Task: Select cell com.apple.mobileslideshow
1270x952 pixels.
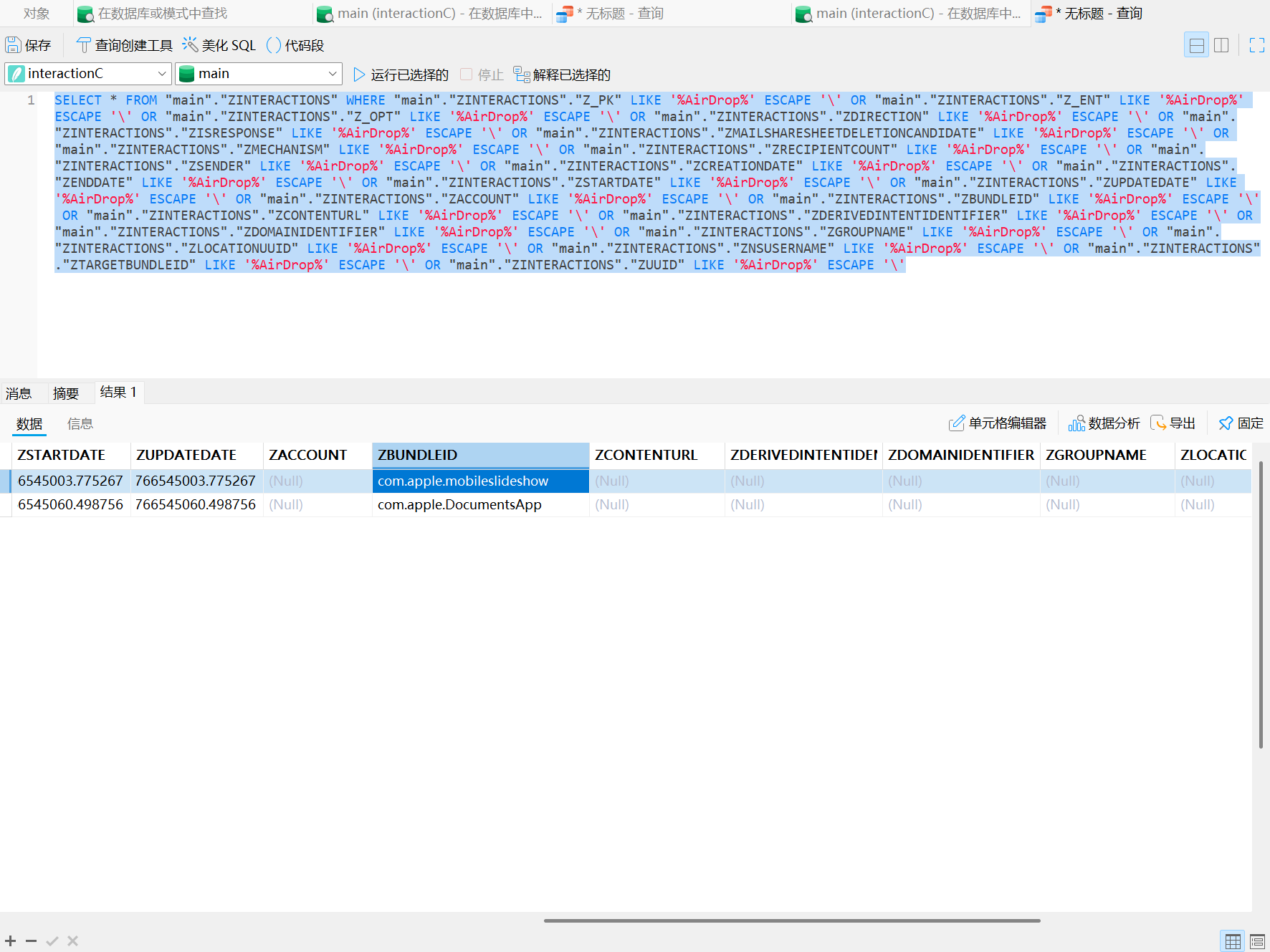Action: click(x=481, y=481)
